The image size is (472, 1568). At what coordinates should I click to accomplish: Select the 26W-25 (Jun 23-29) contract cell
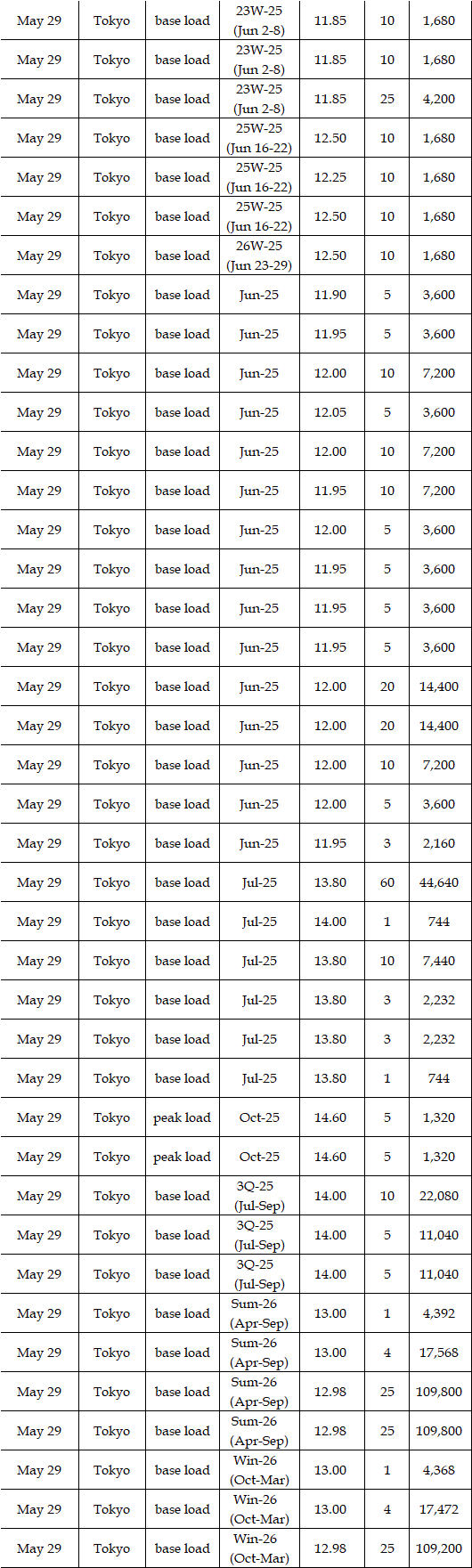coord(258,256)
